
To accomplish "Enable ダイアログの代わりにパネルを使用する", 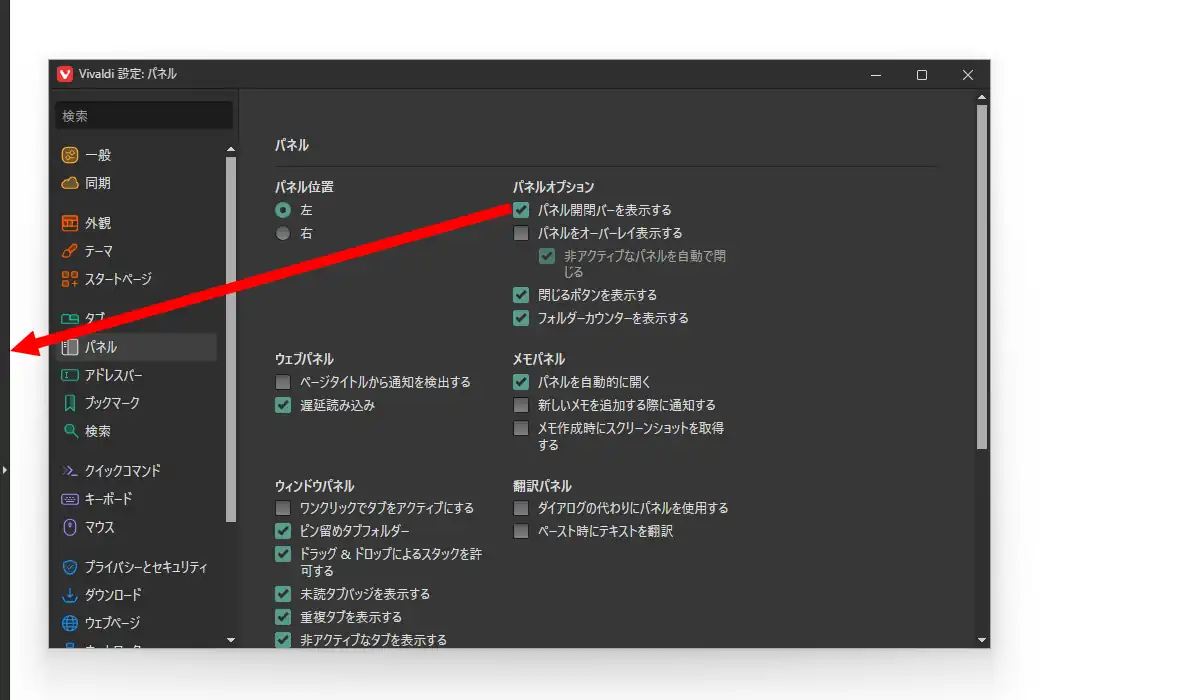I will tap(521, 508).
